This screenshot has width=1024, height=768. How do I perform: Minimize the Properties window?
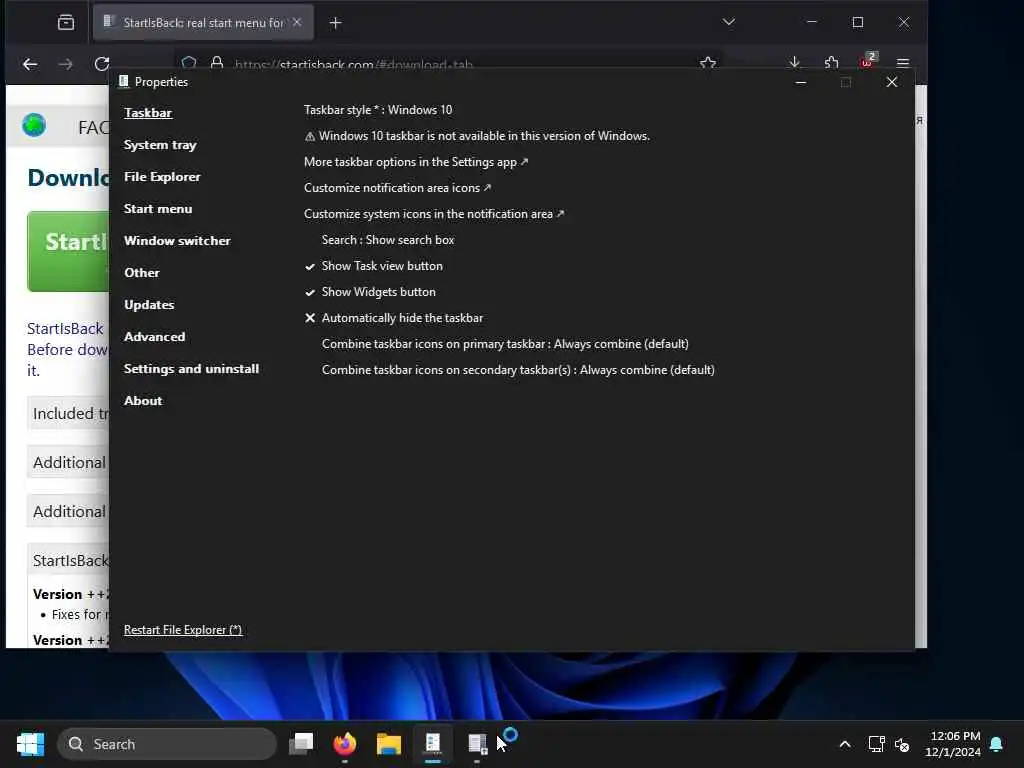click(801, 82)
